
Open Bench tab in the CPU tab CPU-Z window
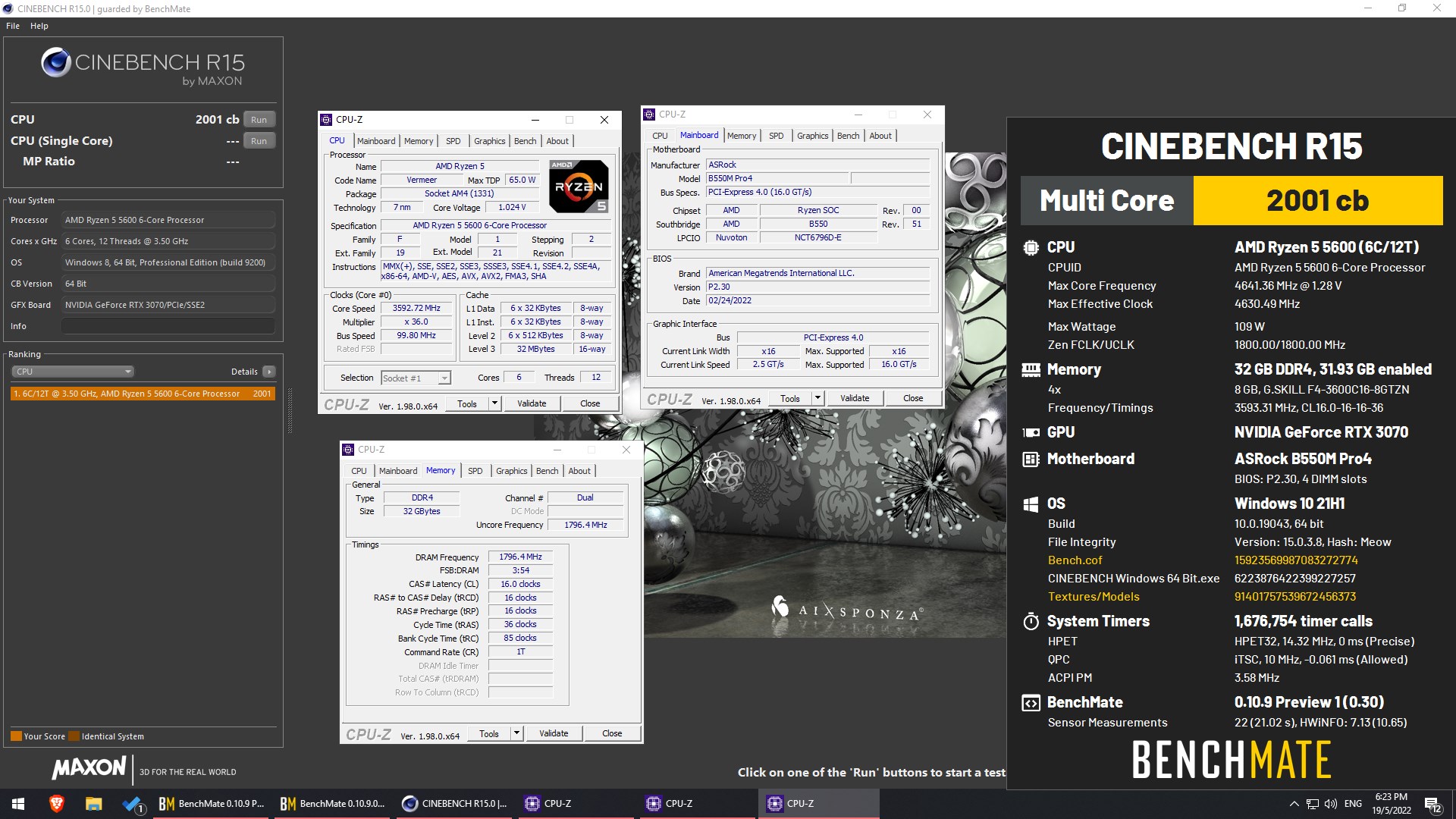coord(525,141)
